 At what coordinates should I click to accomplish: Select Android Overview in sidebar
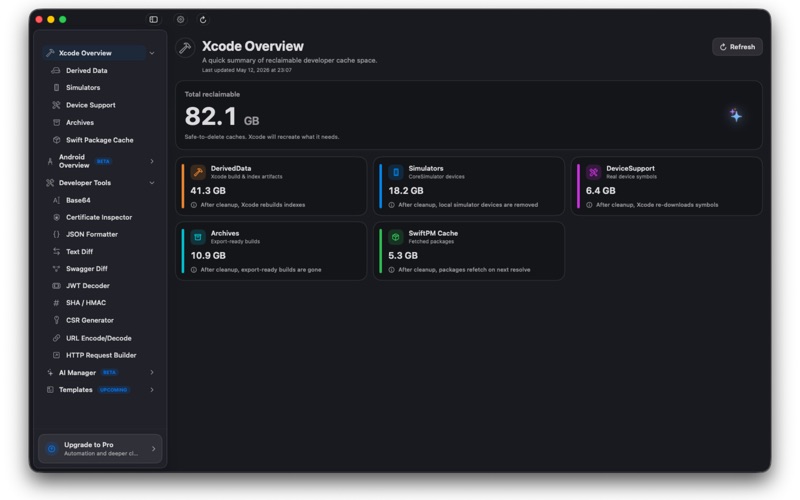click(x=74, y=161)
